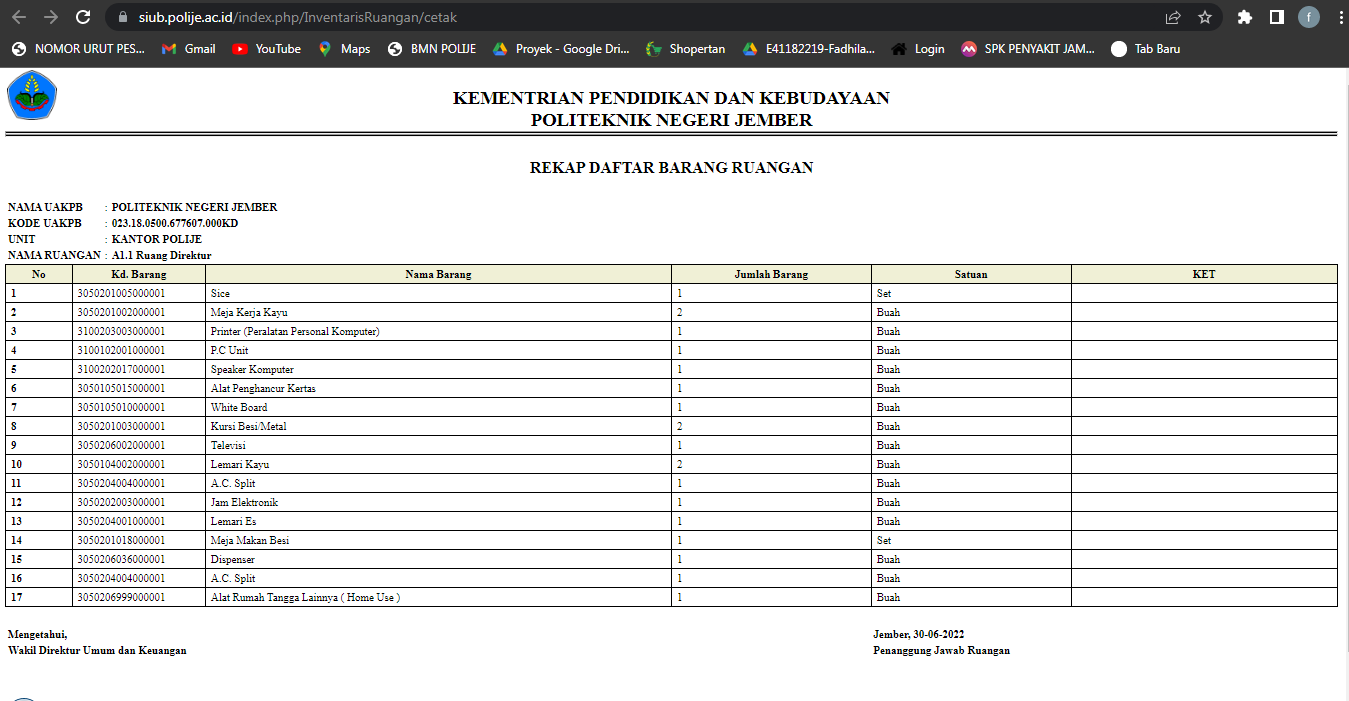Open the Gmail bookmark
Viewport: 1349px width, 701px height.
pos(188,48)
